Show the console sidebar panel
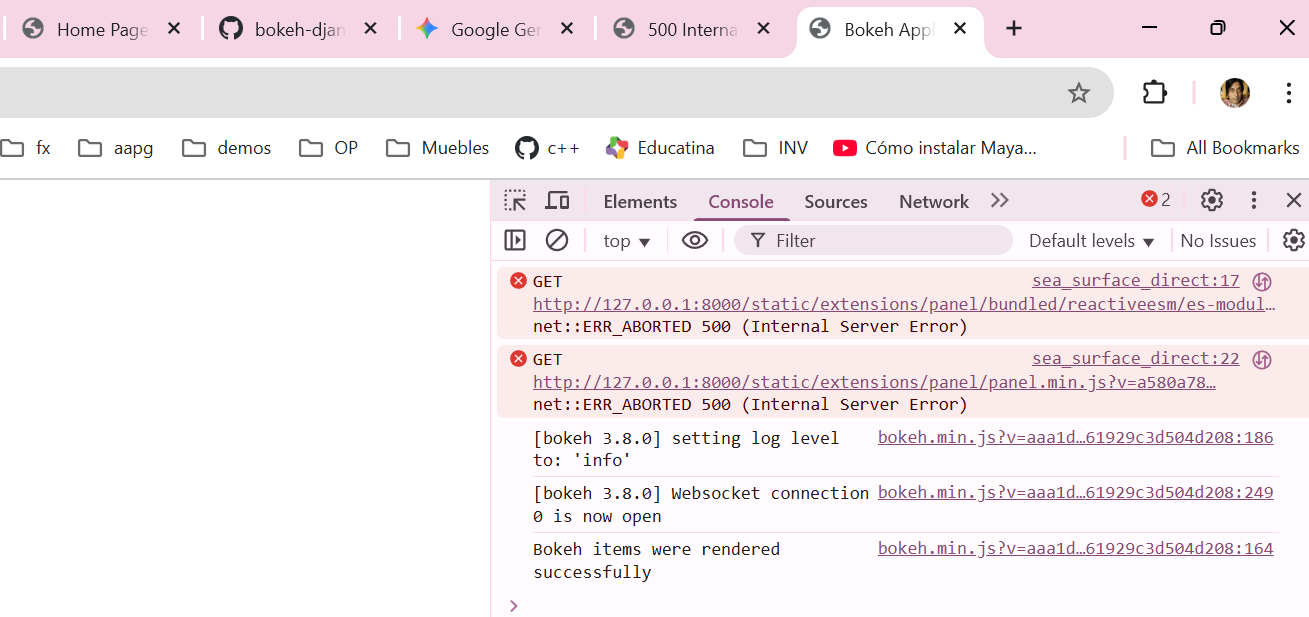 pos(515,240)
